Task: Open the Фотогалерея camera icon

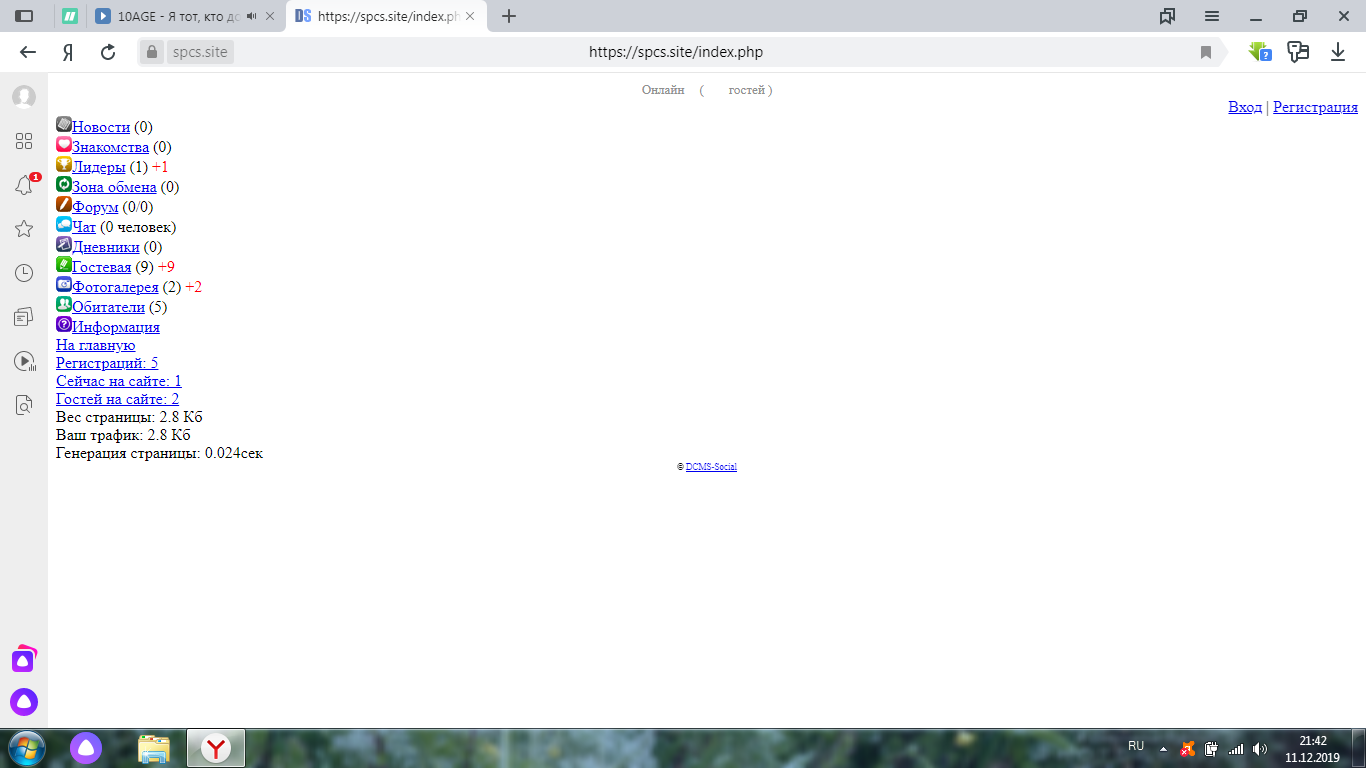Action: 64,285
